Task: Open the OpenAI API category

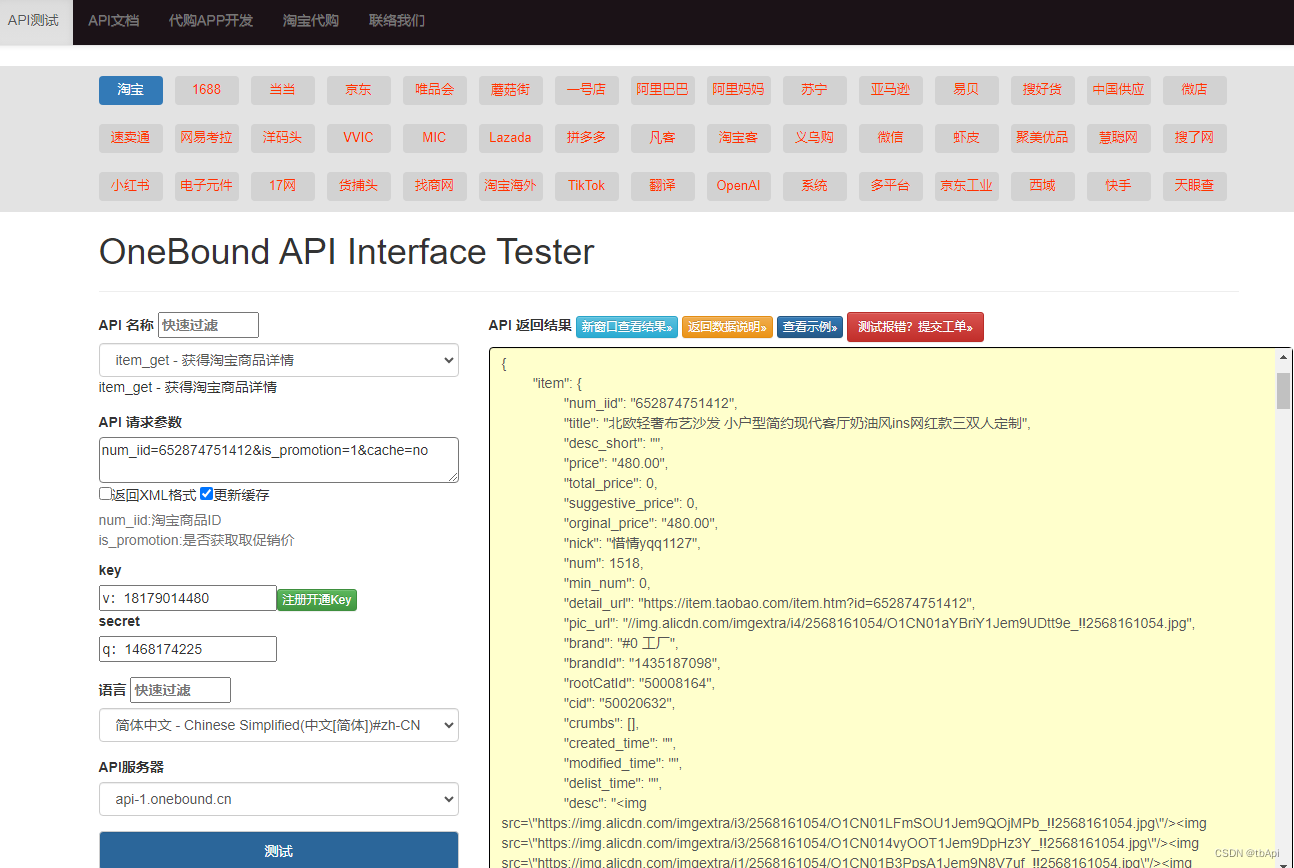Action: click(x=739, y=186)
